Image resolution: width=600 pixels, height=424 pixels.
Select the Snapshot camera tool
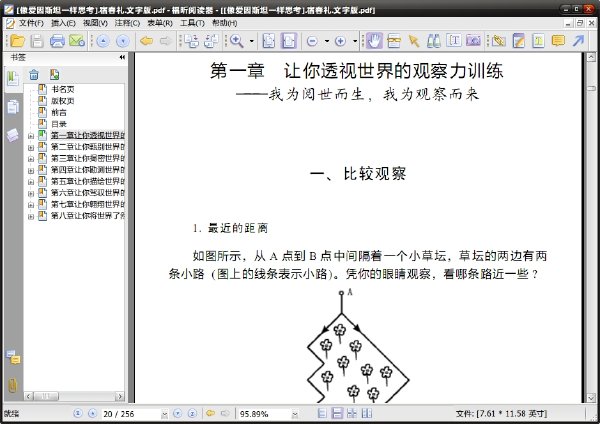pos(473,41)
